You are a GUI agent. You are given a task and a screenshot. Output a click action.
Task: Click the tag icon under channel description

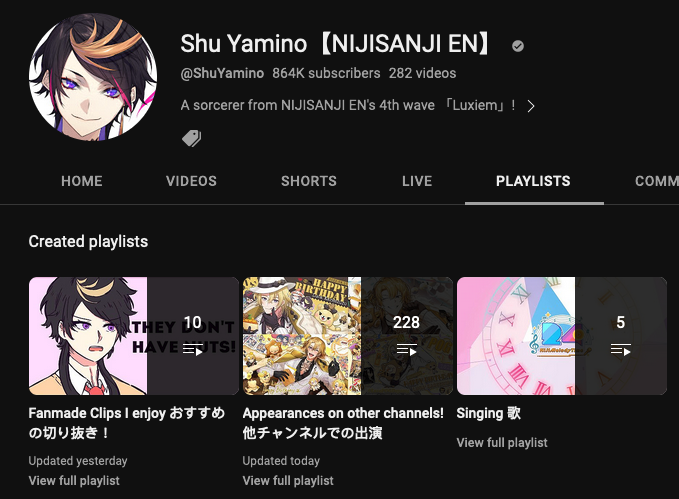click(191, 138)
